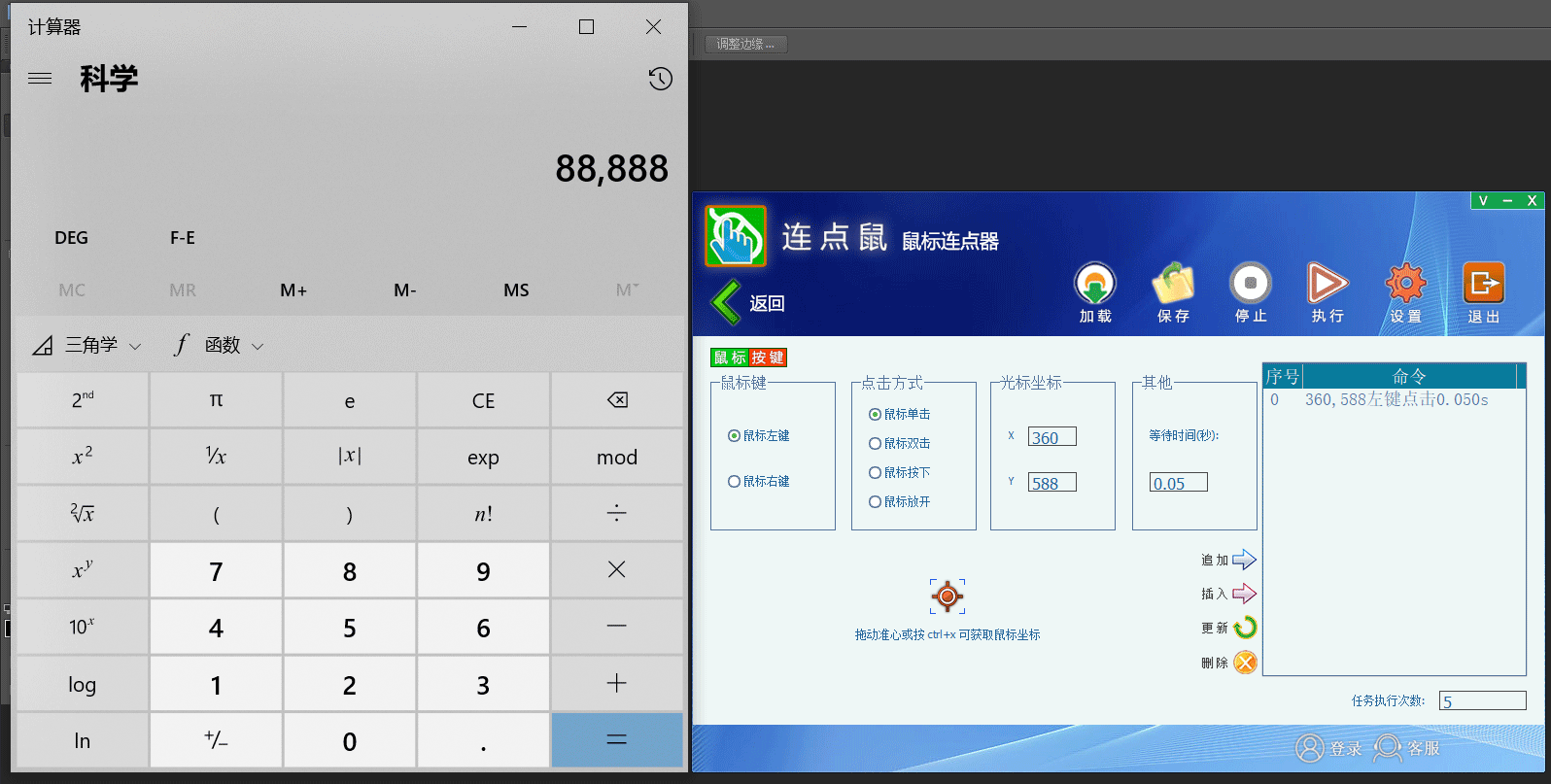Click the Y coordinate input field
This screenshot has height=784, width=1551.
(x=1052, y=483)
